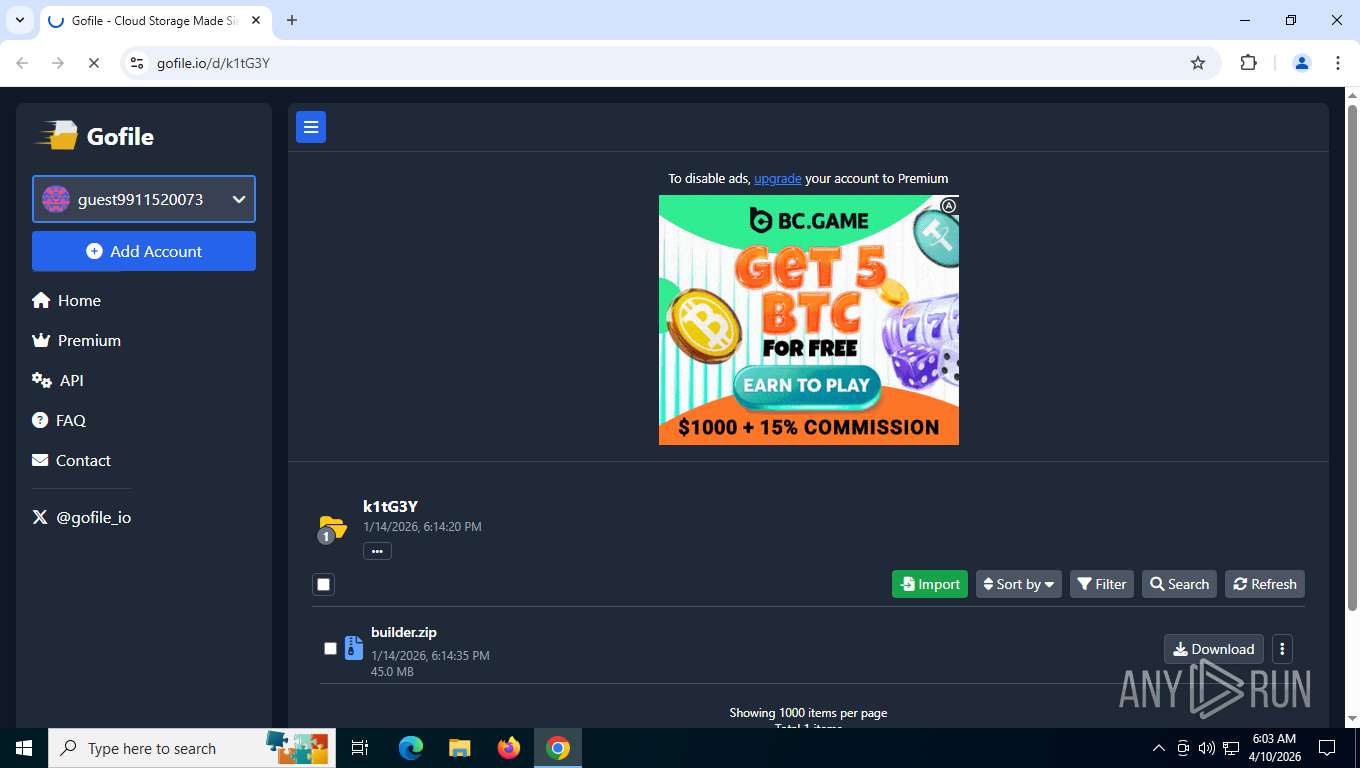Screen dimensions: 1360x768
Task: Click the address bar showing gofile.io/d/k1tG3Y
Action: (x=670, y=63)
